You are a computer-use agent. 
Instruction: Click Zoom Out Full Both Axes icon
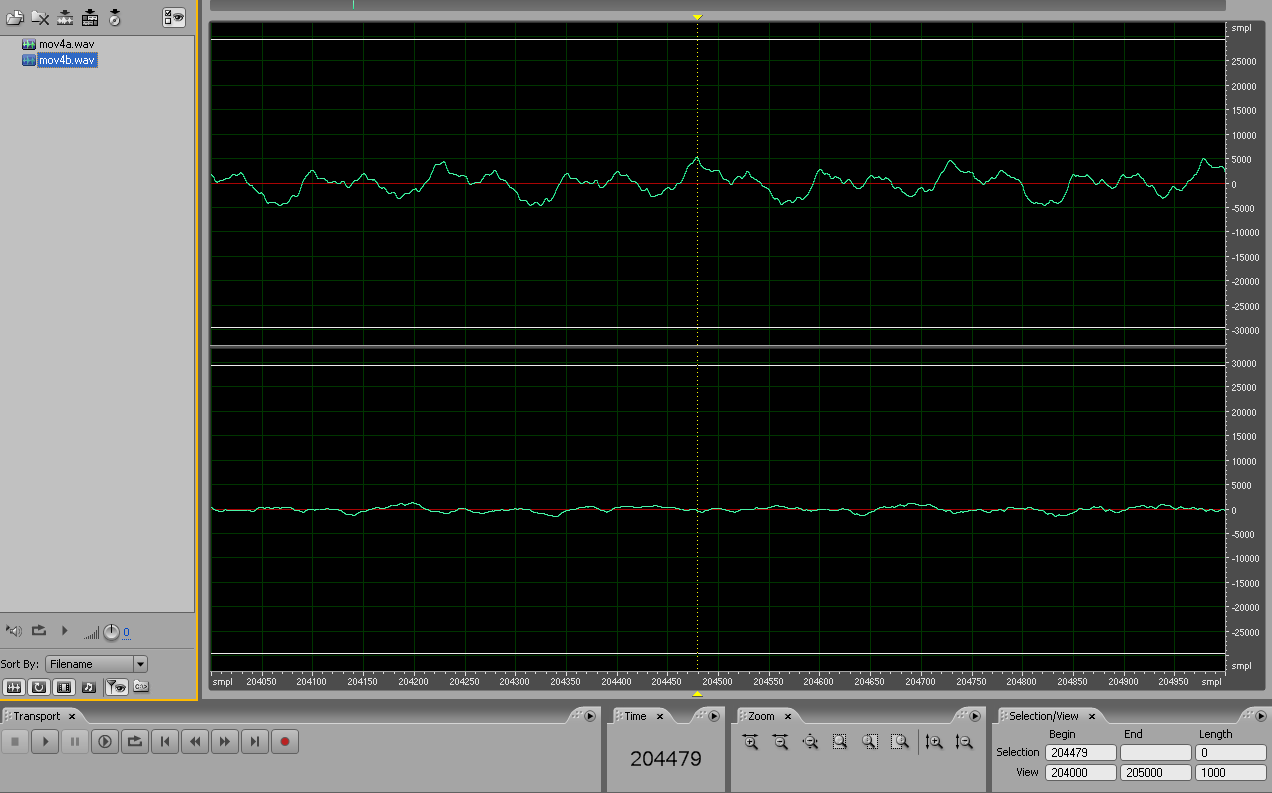[x=811, y=742]
